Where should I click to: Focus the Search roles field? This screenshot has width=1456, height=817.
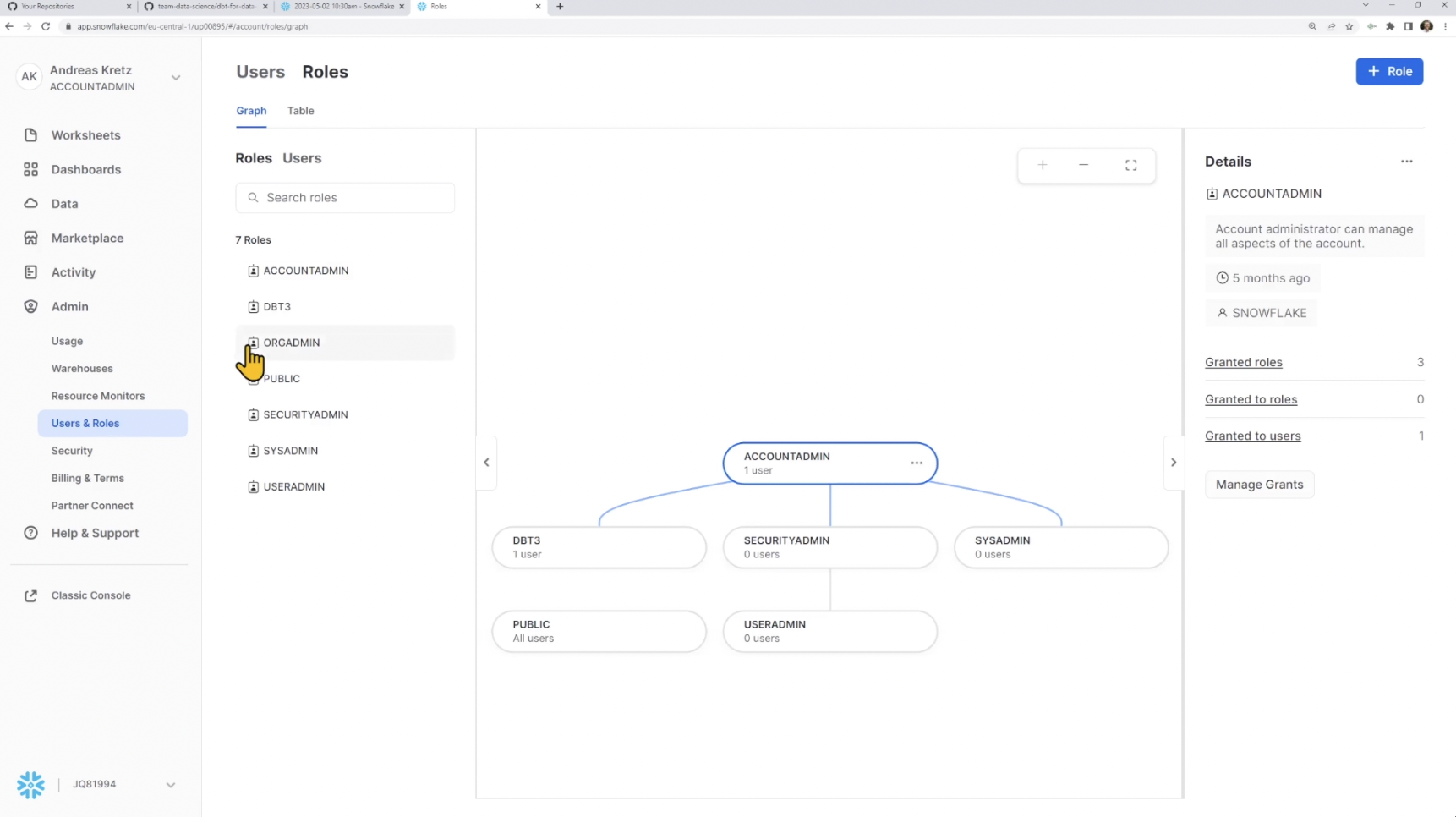pyautogui.click(x=345, y=198)
